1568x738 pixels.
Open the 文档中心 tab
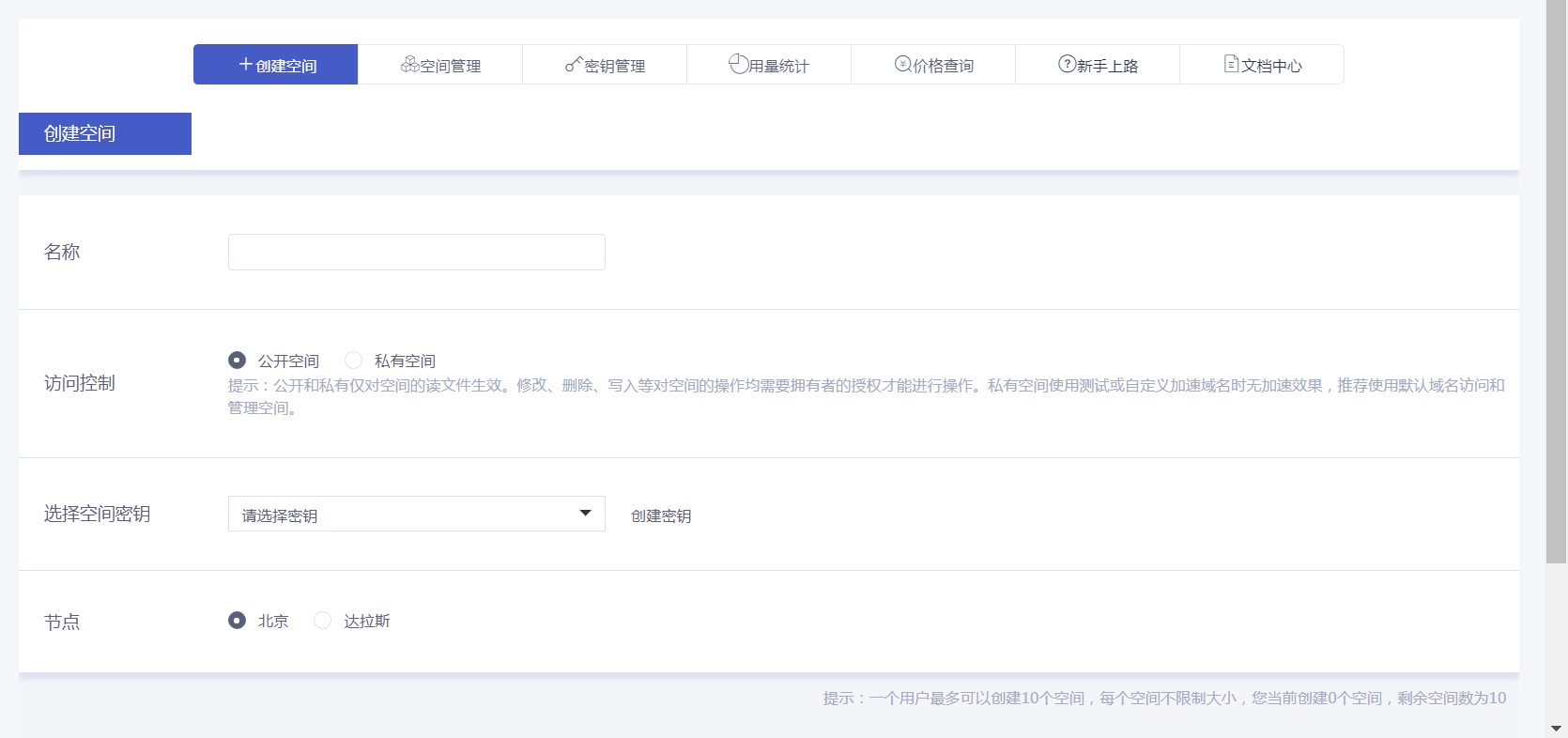pyautogui.click(x=1262, y=65)
